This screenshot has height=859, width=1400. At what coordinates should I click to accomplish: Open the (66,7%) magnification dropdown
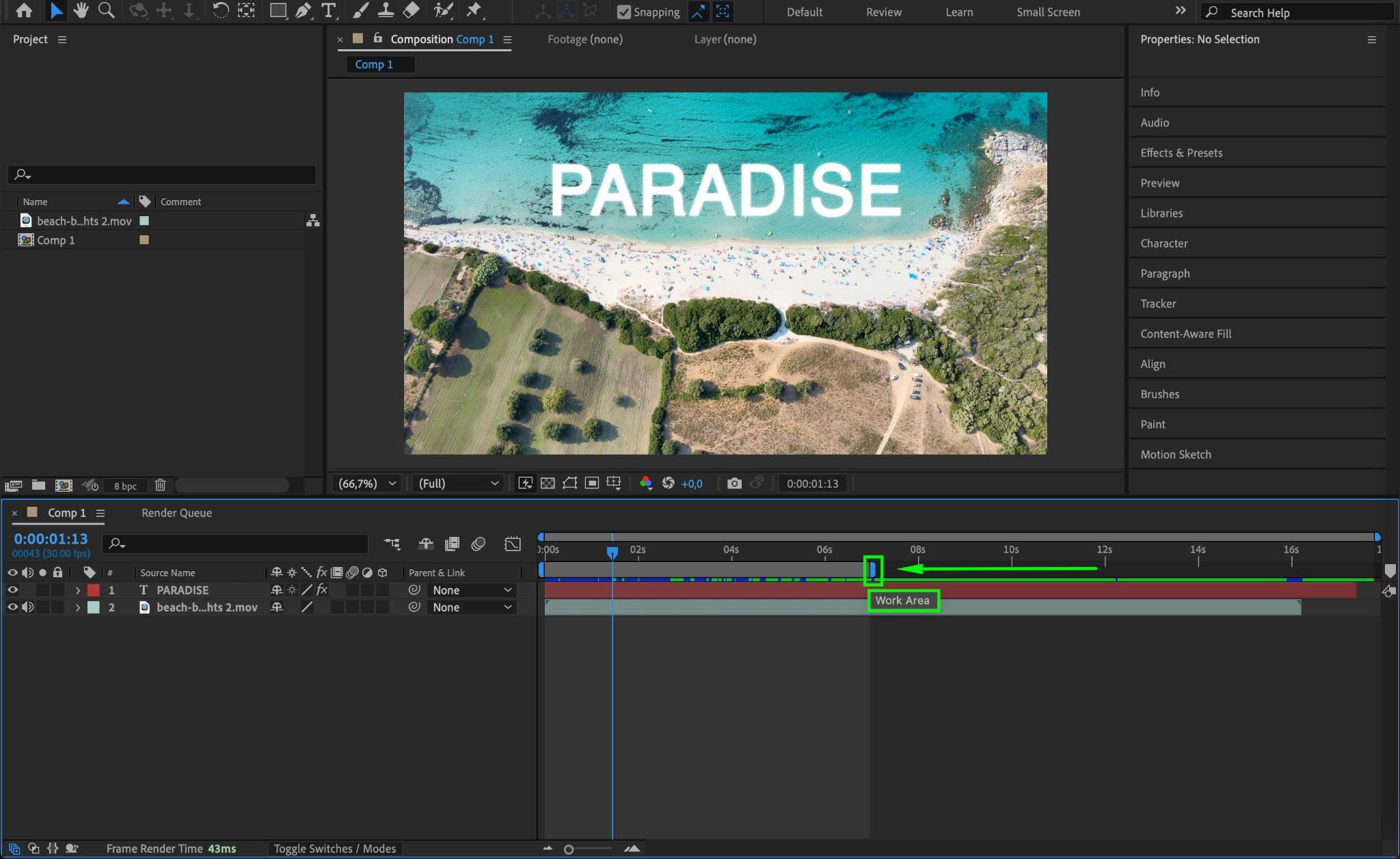(368, 484)
